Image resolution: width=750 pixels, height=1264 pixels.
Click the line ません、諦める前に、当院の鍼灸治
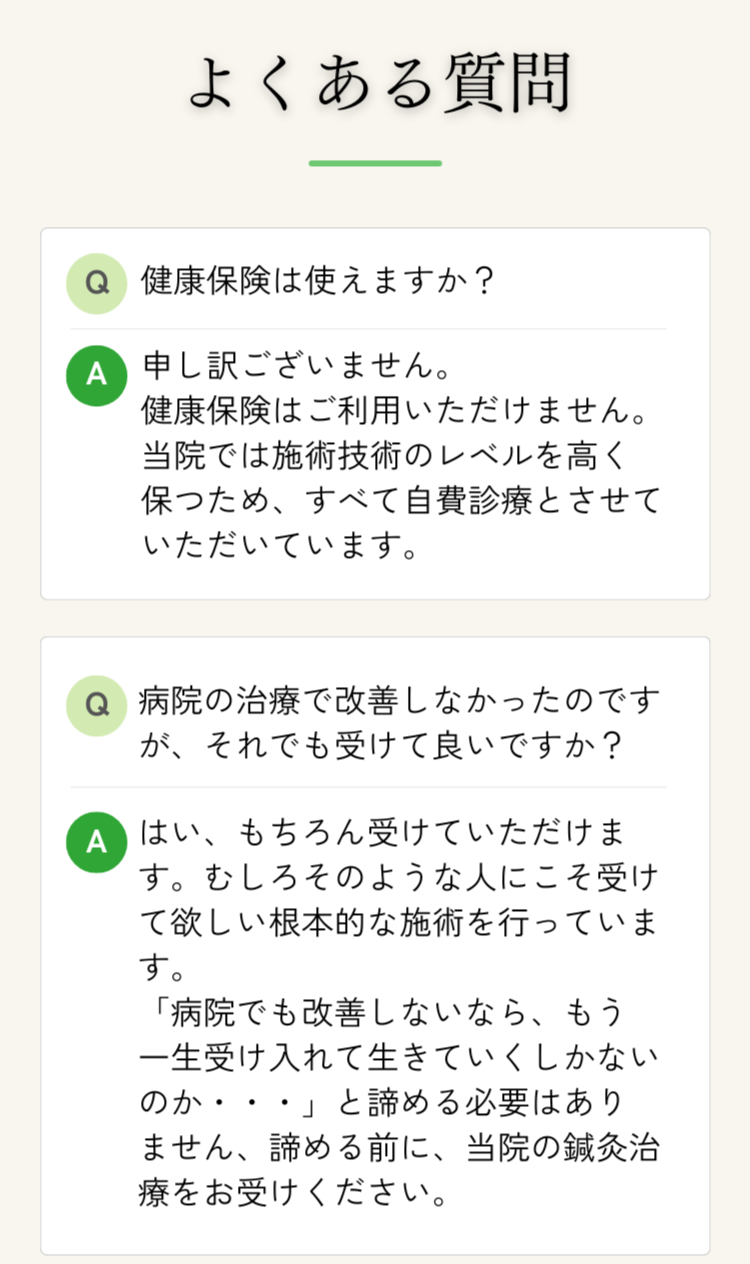(x=398, y=1149)
